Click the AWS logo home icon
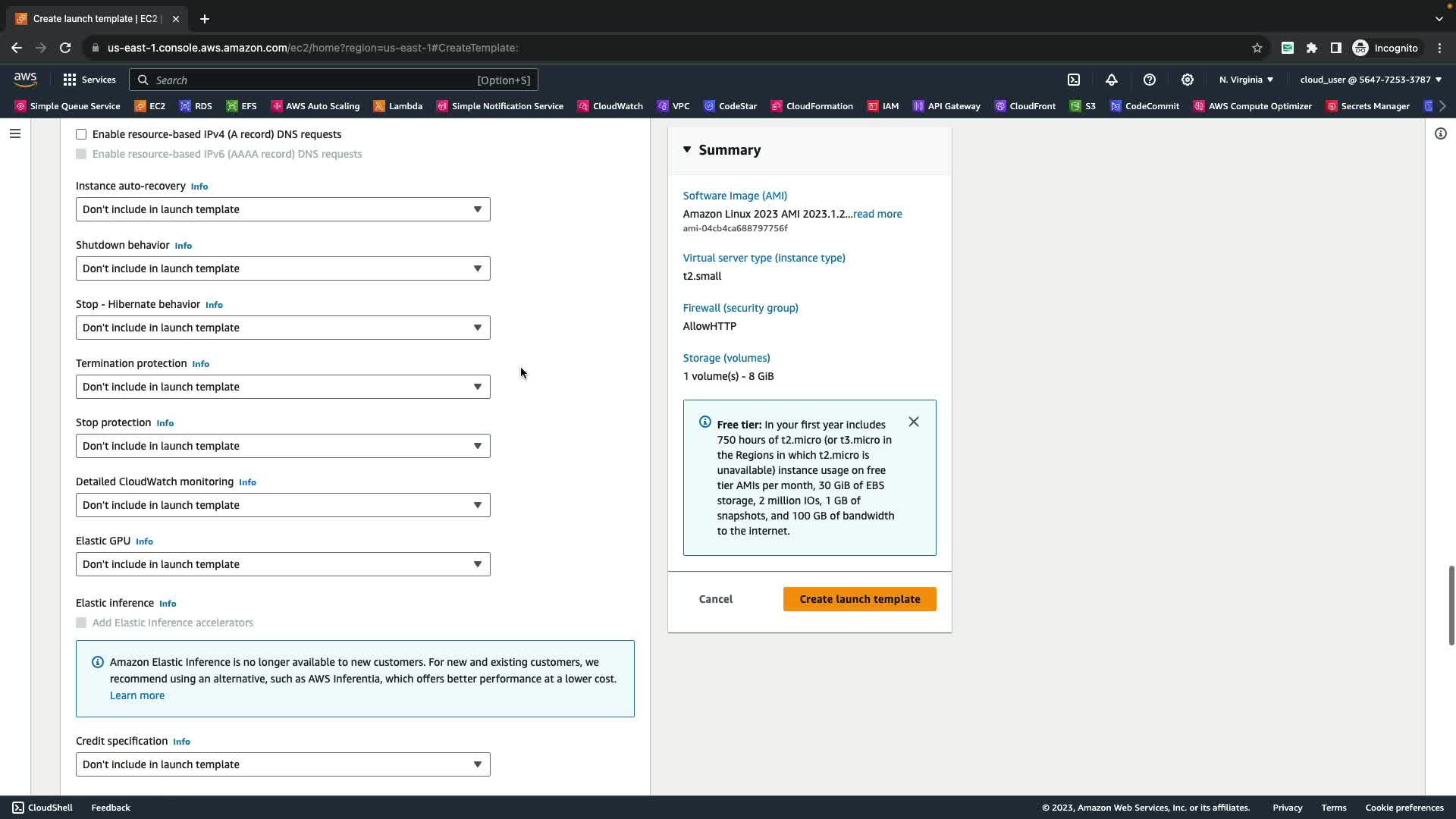 click(x=25, y=80)
